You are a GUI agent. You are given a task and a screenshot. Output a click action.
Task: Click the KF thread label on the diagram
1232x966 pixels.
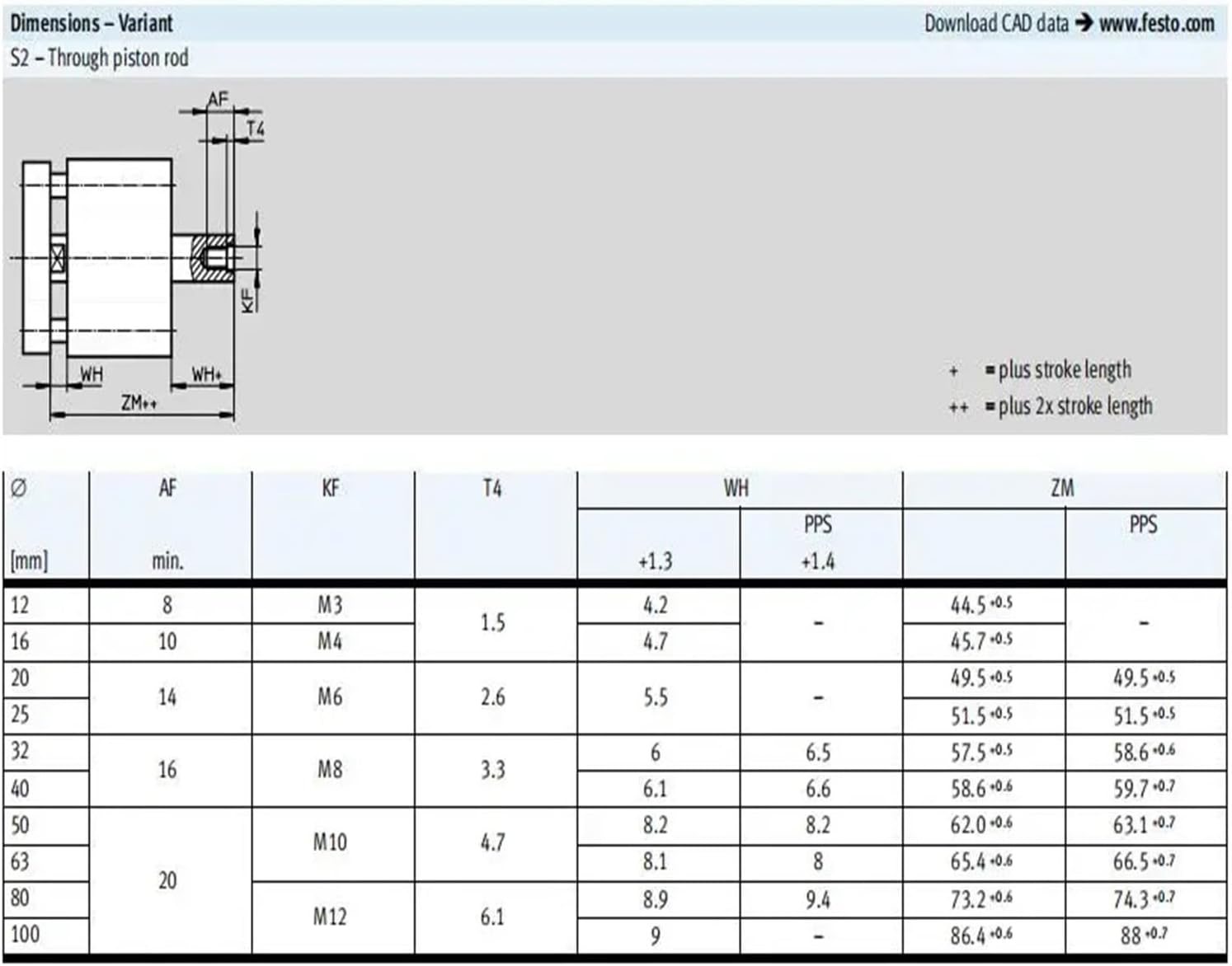(249, 298)
